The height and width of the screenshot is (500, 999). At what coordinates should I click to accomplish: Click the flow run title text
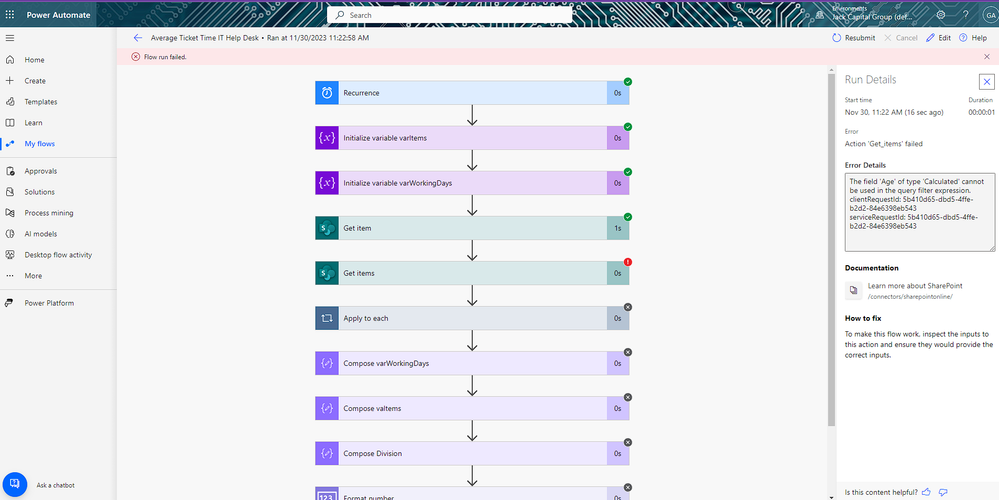tap(260, 38)
